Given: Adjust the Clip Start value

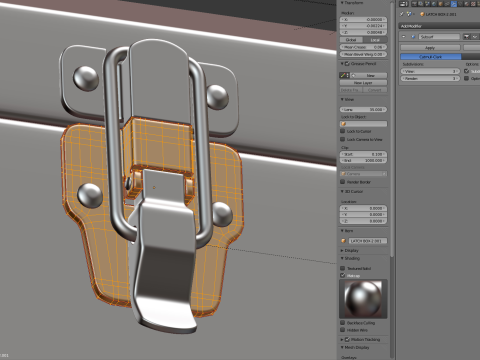Looking at the screenshot, I should [363, 154].
